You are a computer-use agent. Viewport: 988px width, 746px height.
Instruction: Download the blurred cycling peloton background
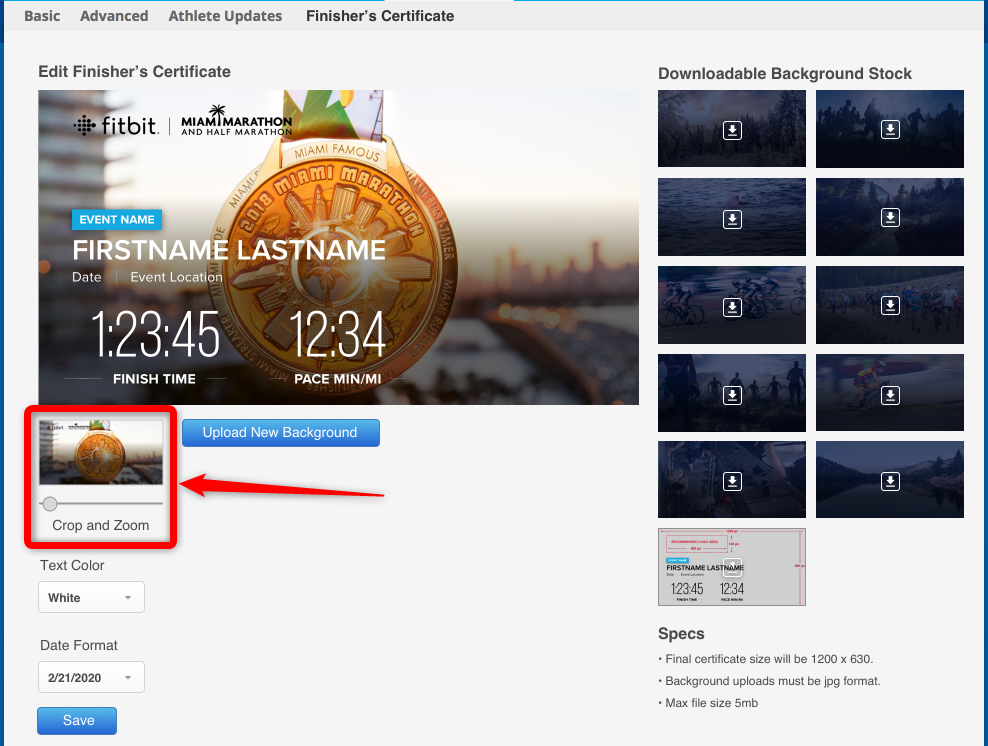[732, 307]
